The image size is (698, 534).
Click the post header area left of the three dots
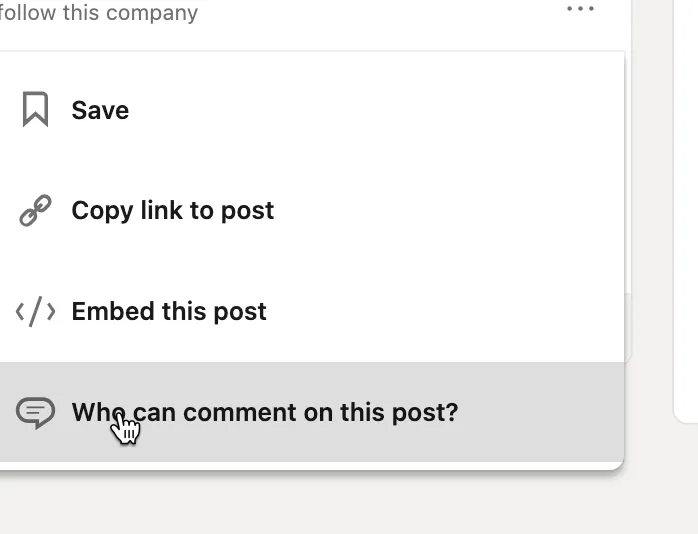coord(400,13)
